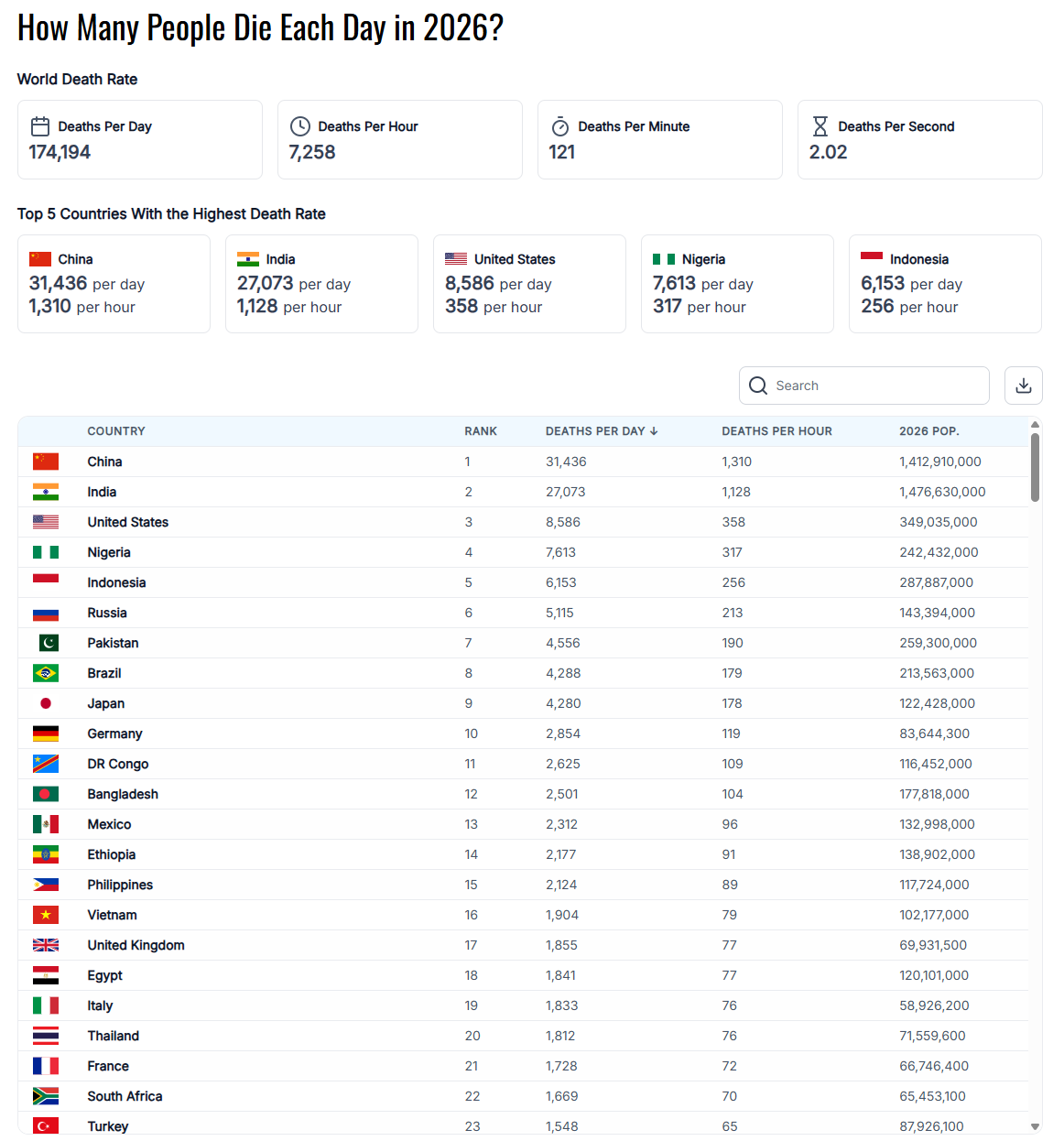1064x1141 pixels.
Task: Click the calendar icon beside Deaths Per Day
Action: click(40, 126)
